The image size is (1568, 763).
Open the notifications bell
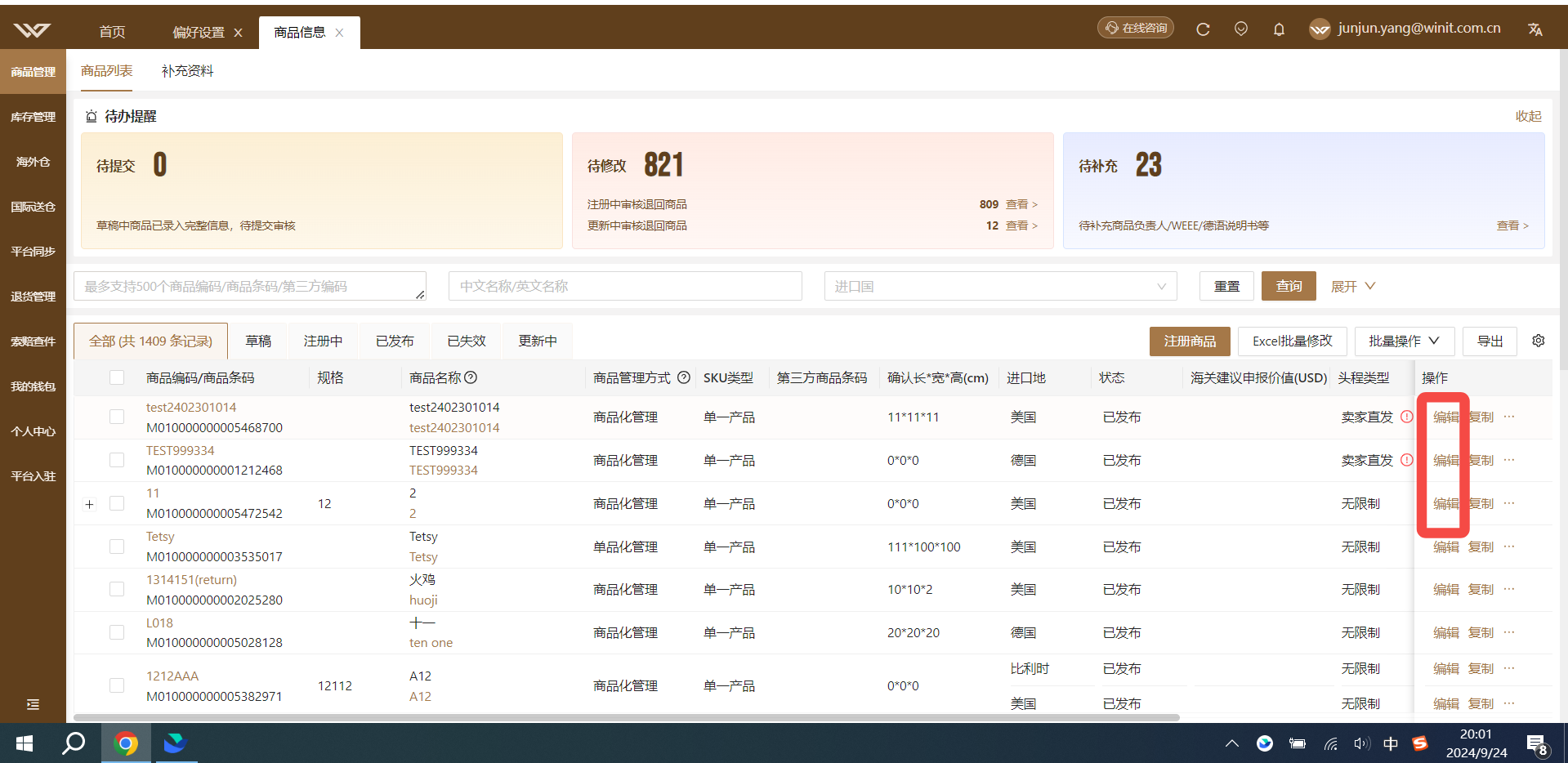click(1279, 29)
